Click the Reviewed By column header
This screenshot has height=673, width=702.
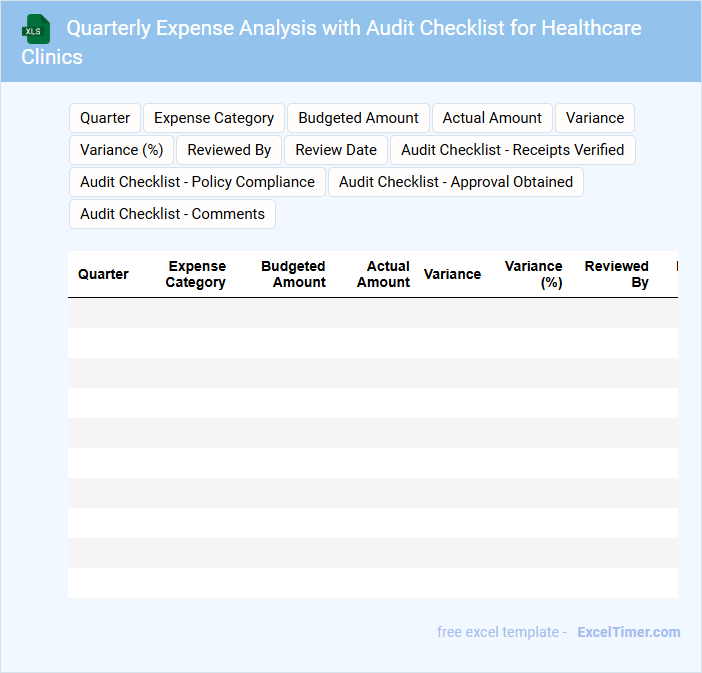pyautogui.click(x=617, y=274)
